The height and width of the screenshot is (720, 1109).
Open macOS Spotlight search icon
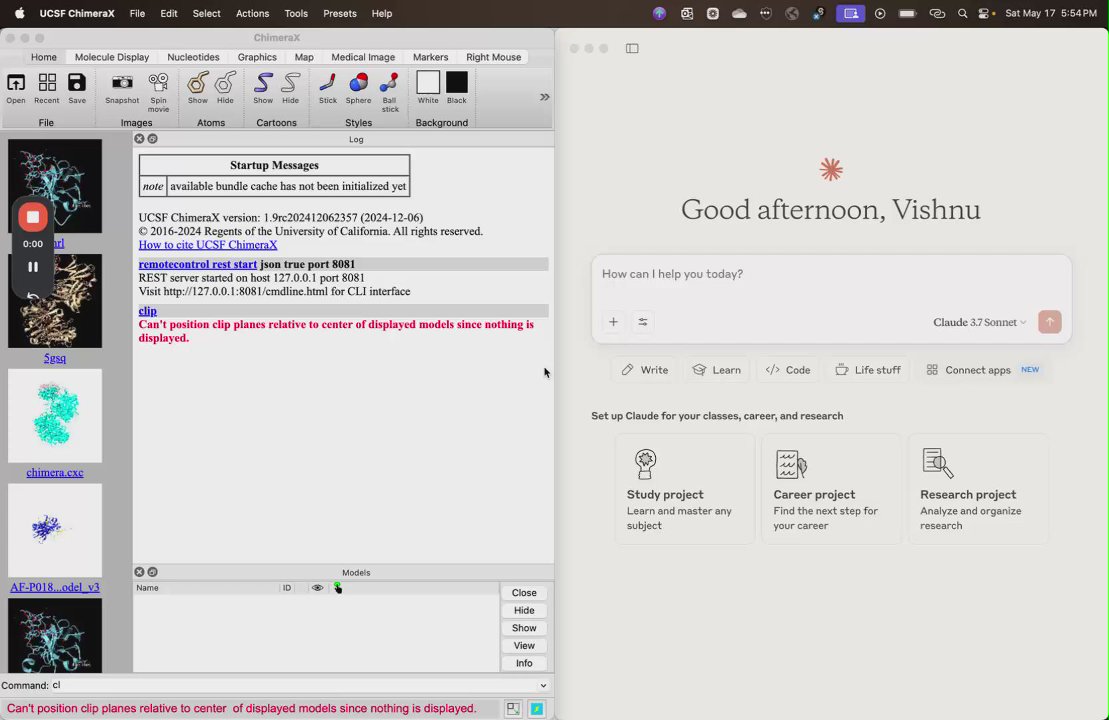[x=963, y=13]
